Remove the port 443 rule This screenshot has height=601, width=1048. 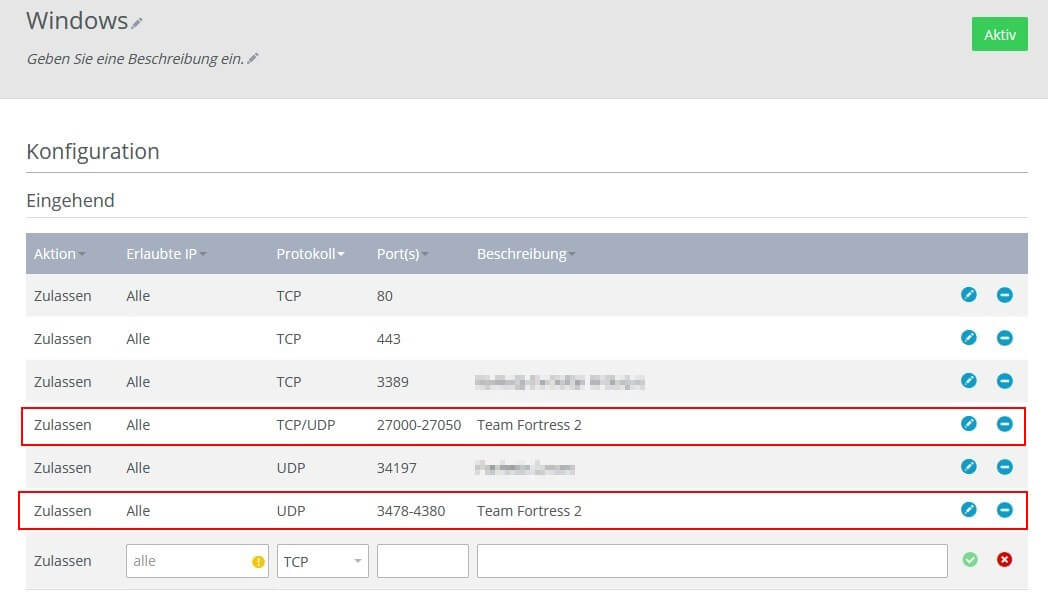pos(1005,338)
